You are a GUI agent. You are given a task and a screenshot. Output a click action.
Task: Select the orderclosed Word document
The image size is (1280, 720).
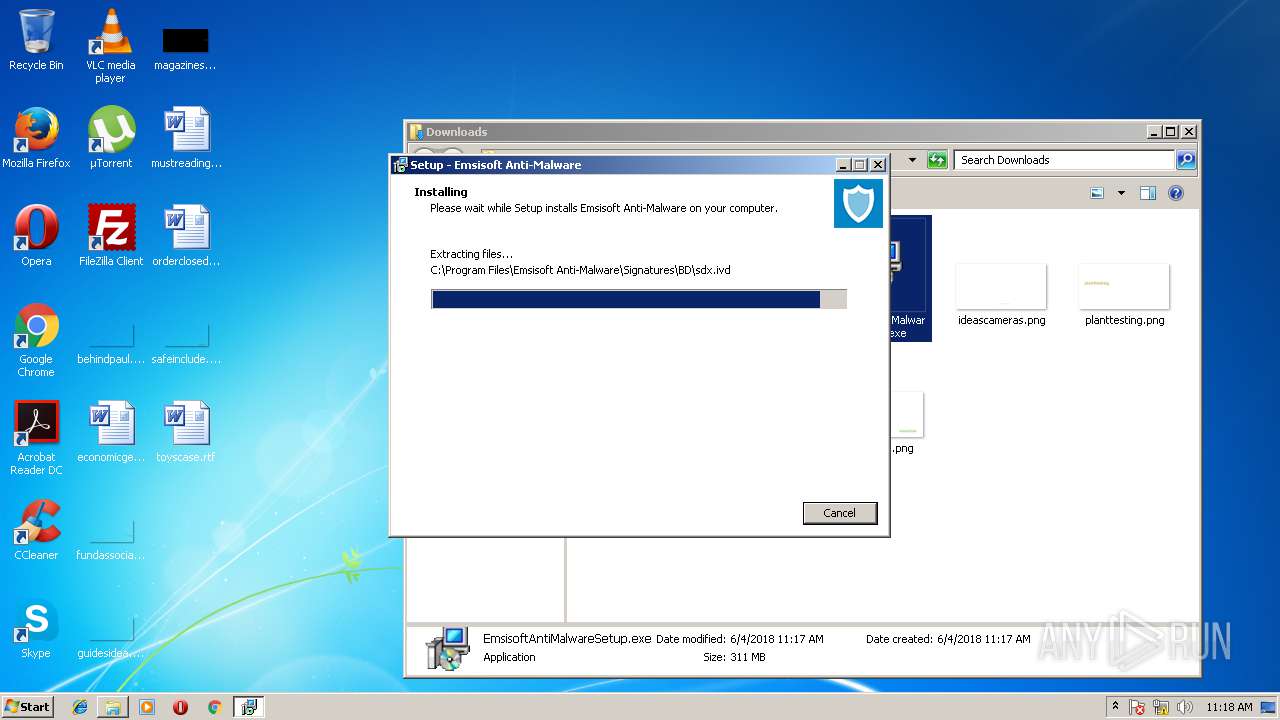click(186, 236)
